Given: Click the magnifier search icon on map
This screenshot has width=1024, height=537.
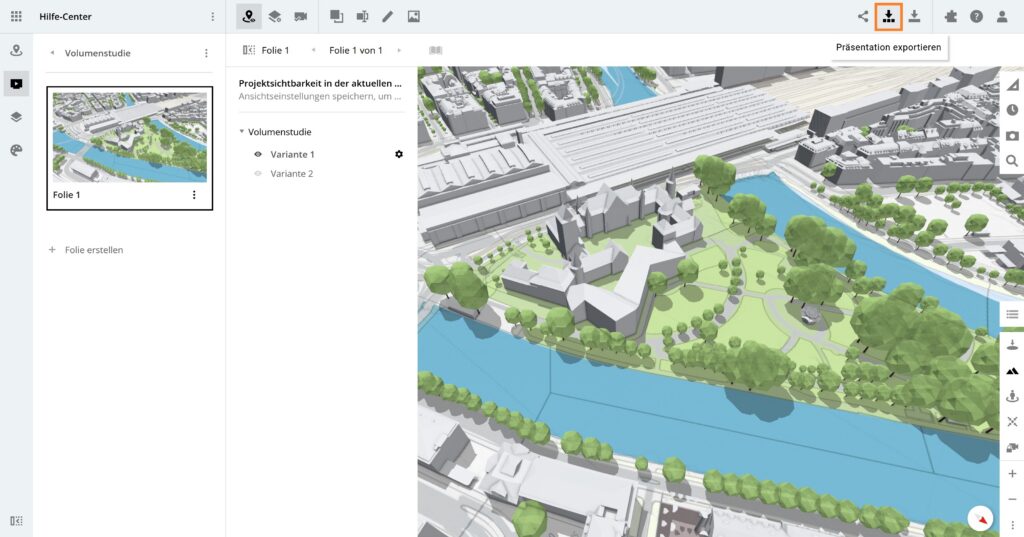Looking at the screenshot, I should [x=1012, y=160].
